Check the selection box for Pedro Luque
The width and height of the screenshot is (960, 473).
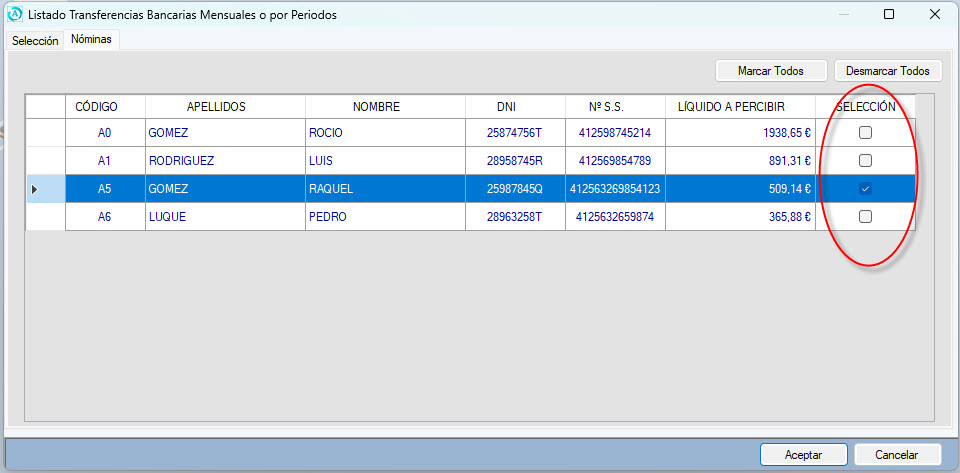click(866, 217)
